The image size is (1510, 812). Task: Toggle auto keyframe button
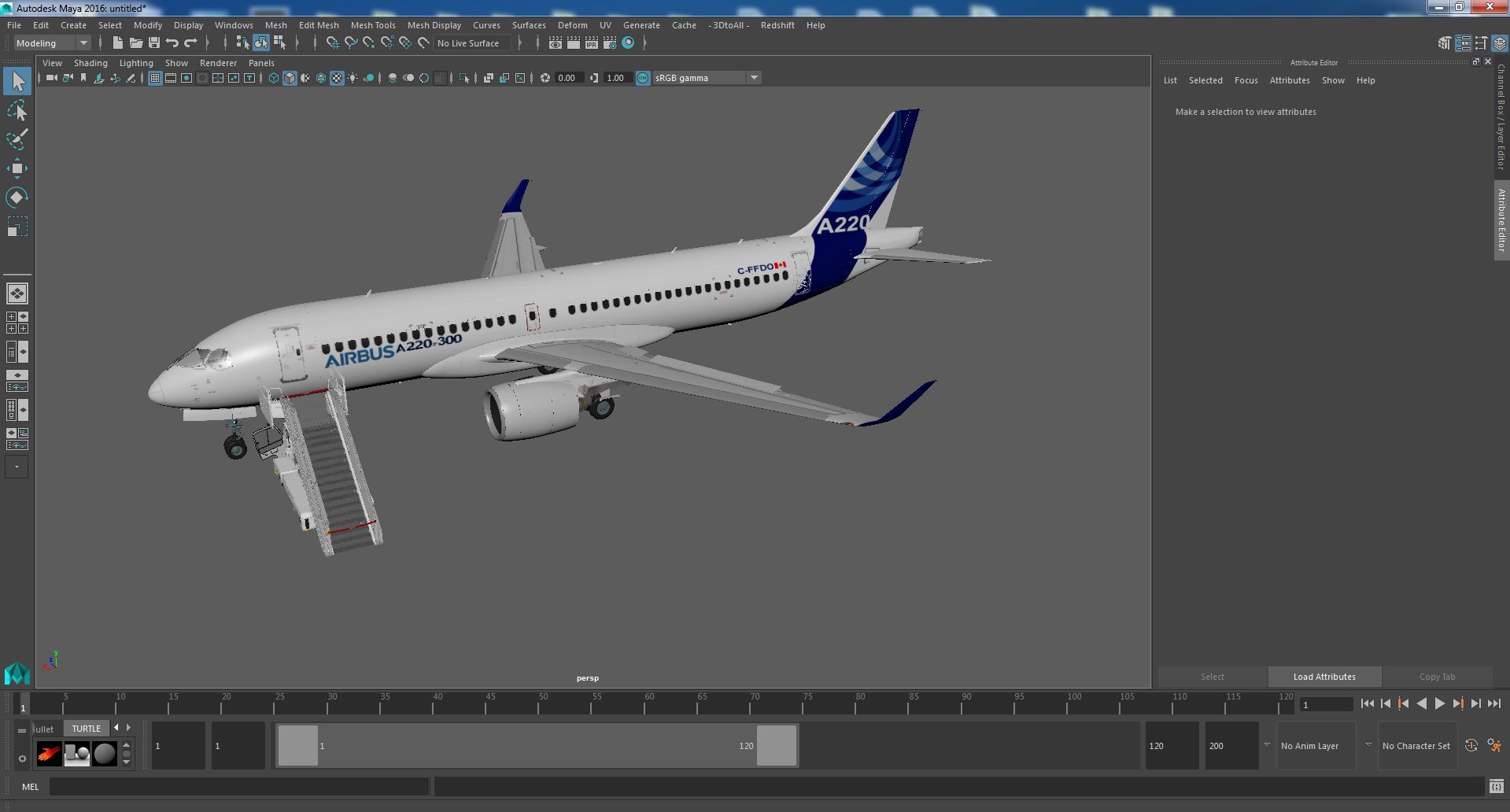click(1471, 745)
